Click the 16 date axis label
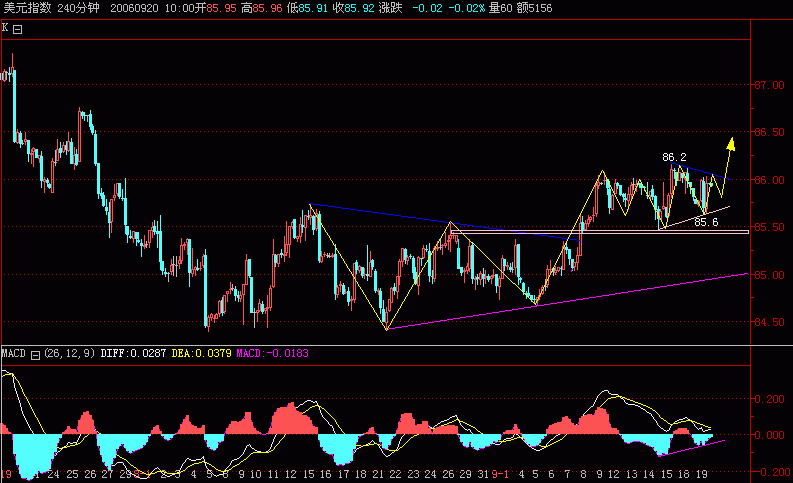The height and width of the screenshot is (483, 793). 326,474
